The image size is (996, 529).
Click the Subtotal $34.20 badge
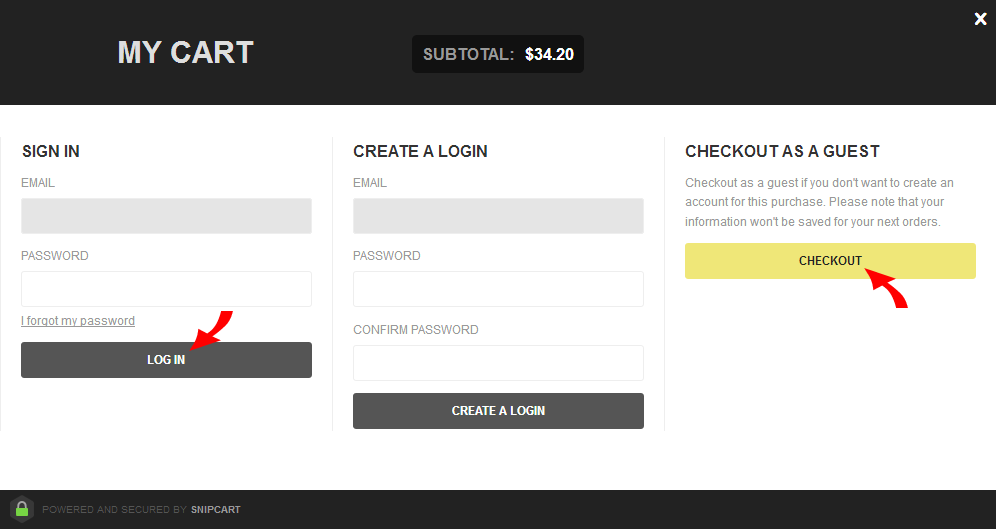pyautogui.click(x=498, y=54)
